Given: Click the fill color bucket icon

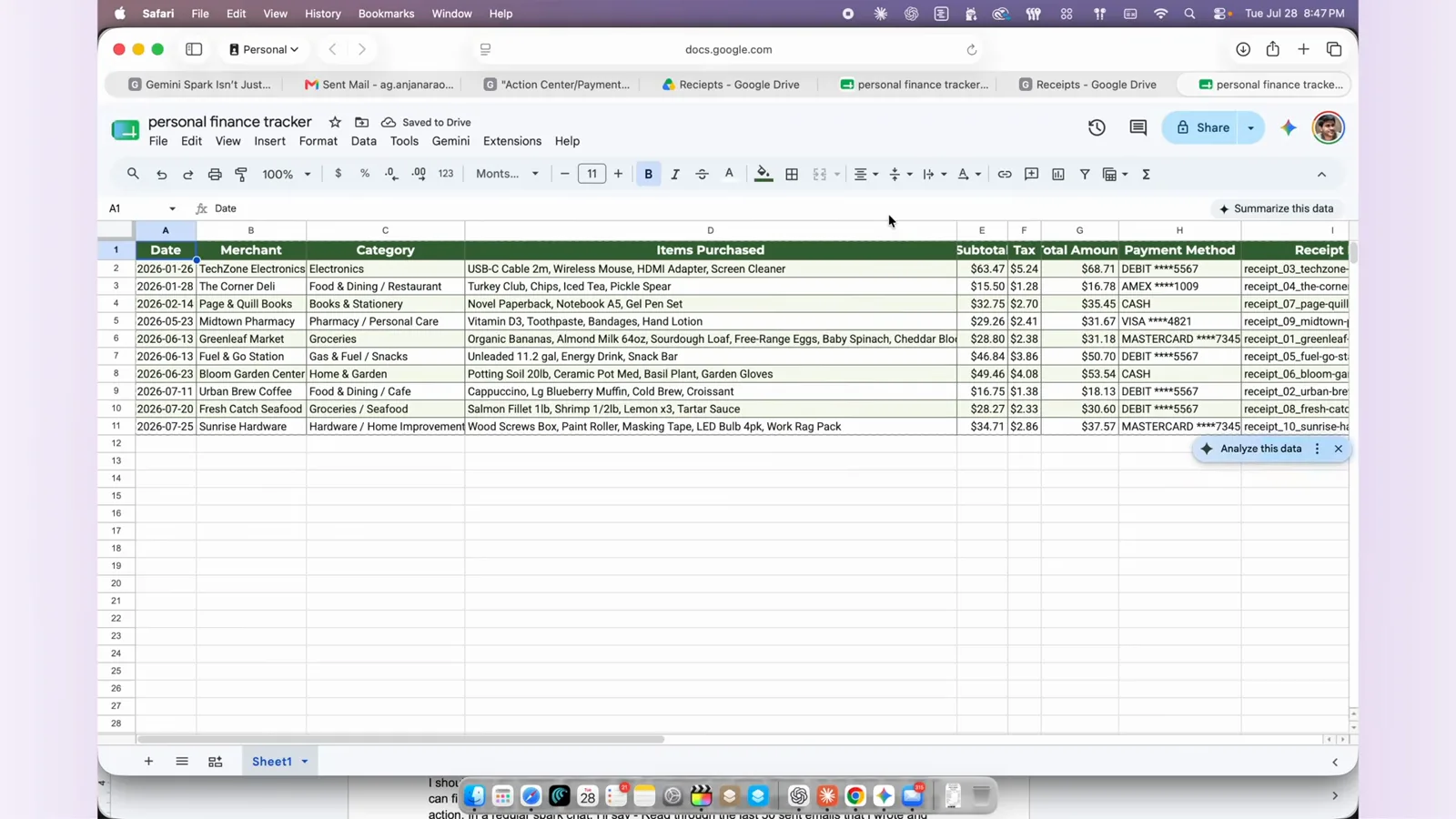Looking at the screenshot, I should [763, 174].
